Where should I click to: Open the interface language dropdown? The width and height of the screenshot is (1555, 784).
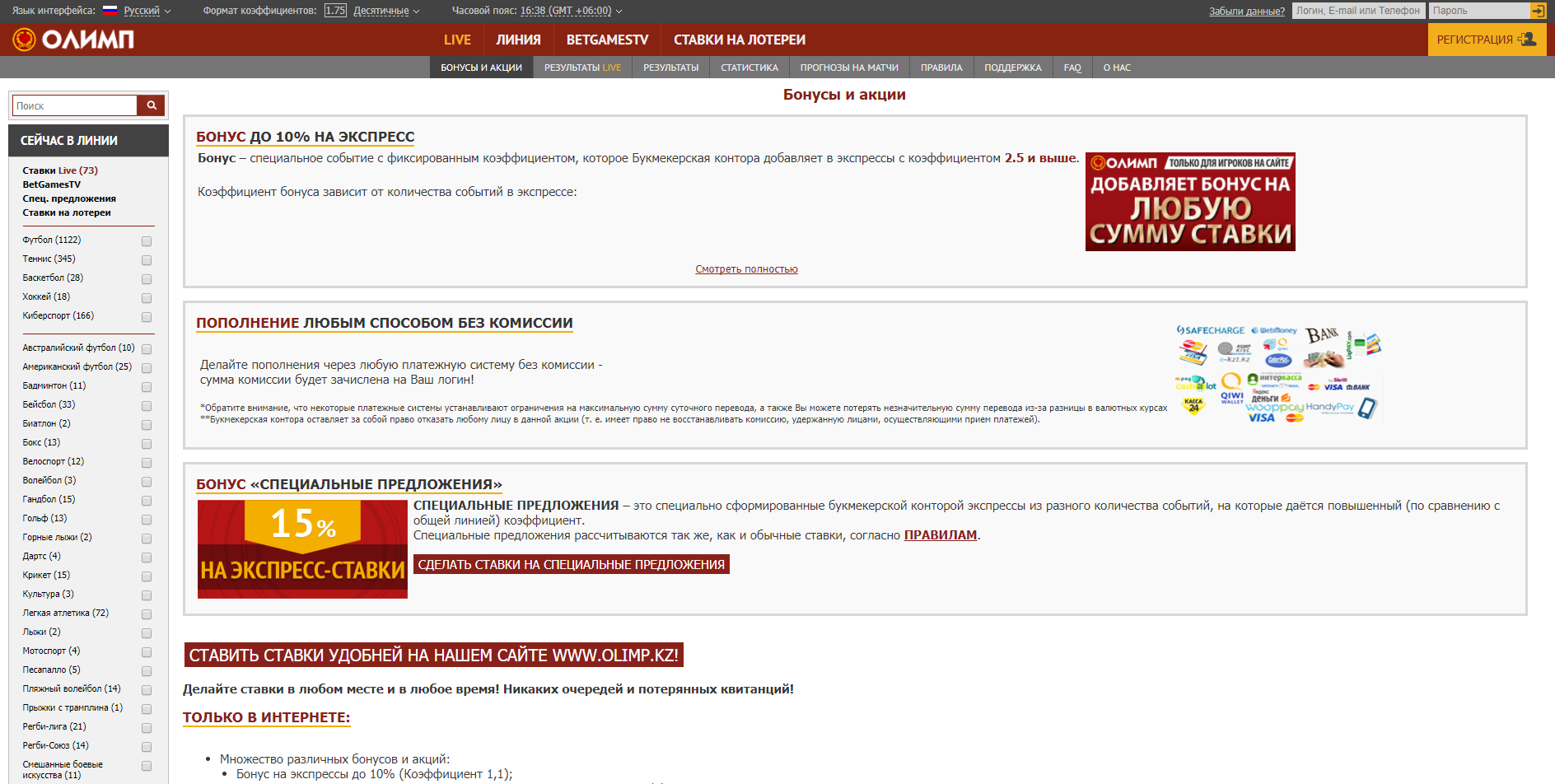tap(147, 11)
